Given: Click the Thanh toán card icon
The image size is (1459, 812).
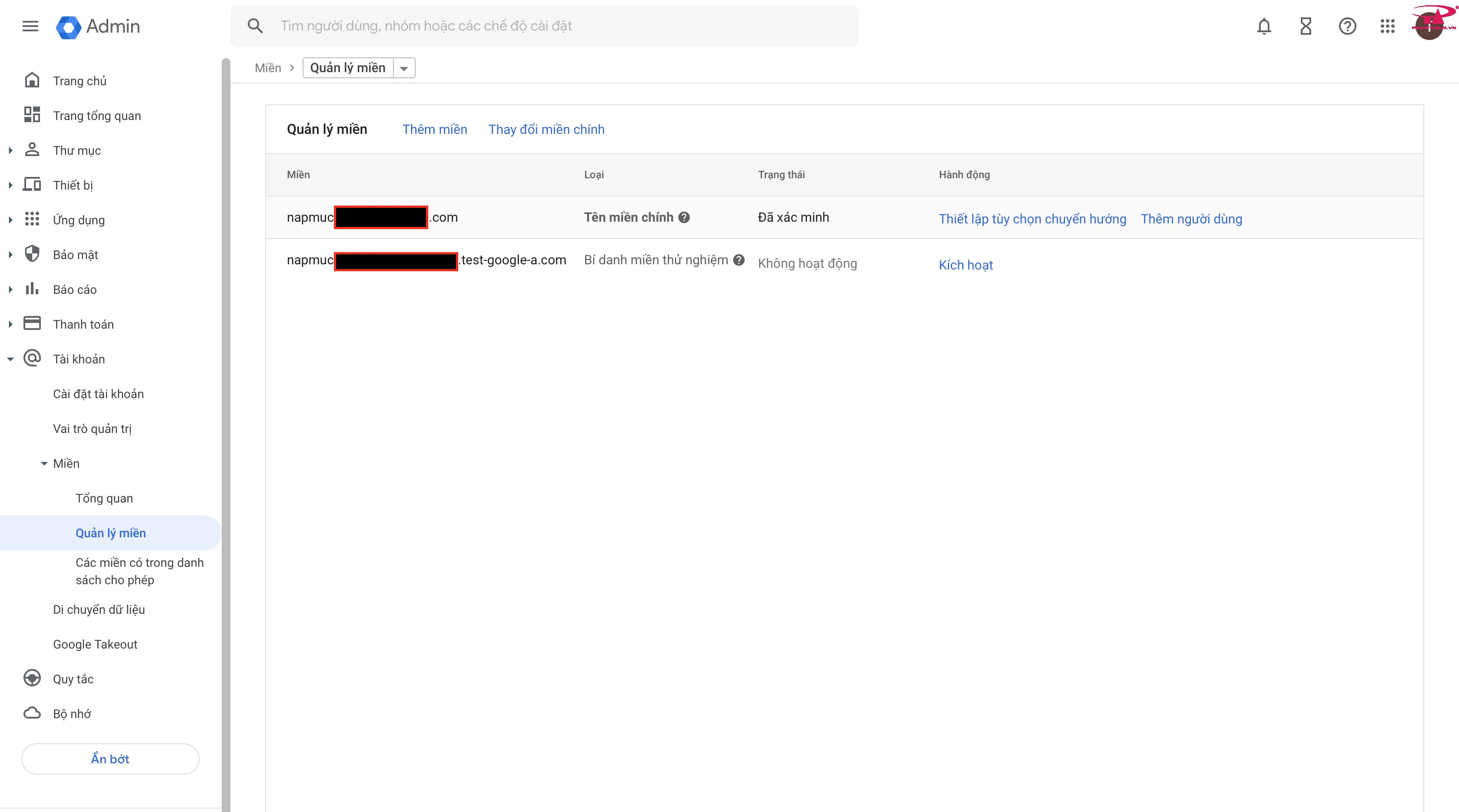Looking at the screenshot, I should click(32, 323).
